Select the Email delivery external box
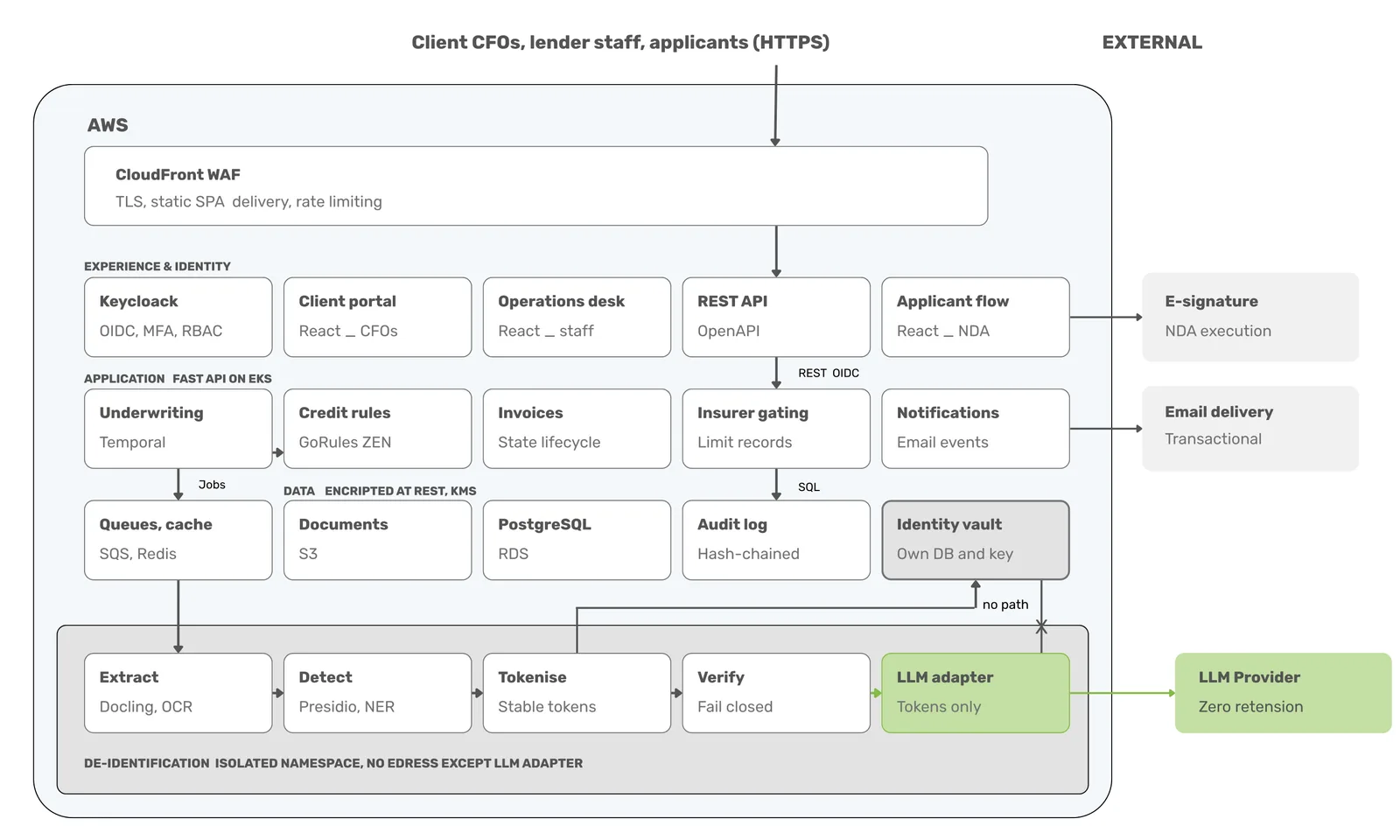Screen dimensions: 1400x840 pos(1250,428)
